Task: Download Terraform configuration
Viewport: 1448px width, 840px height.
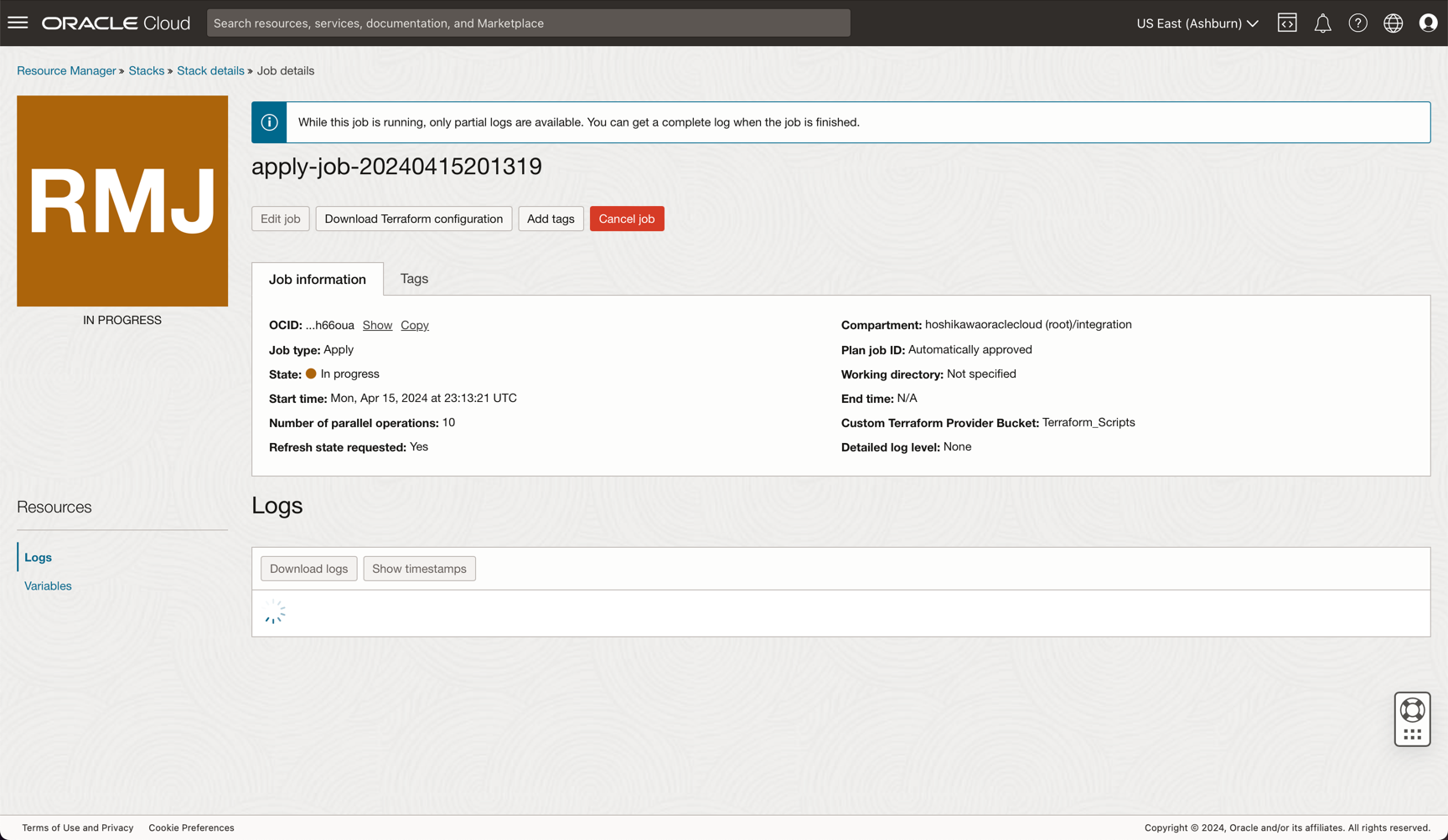Action: (414, 219)
